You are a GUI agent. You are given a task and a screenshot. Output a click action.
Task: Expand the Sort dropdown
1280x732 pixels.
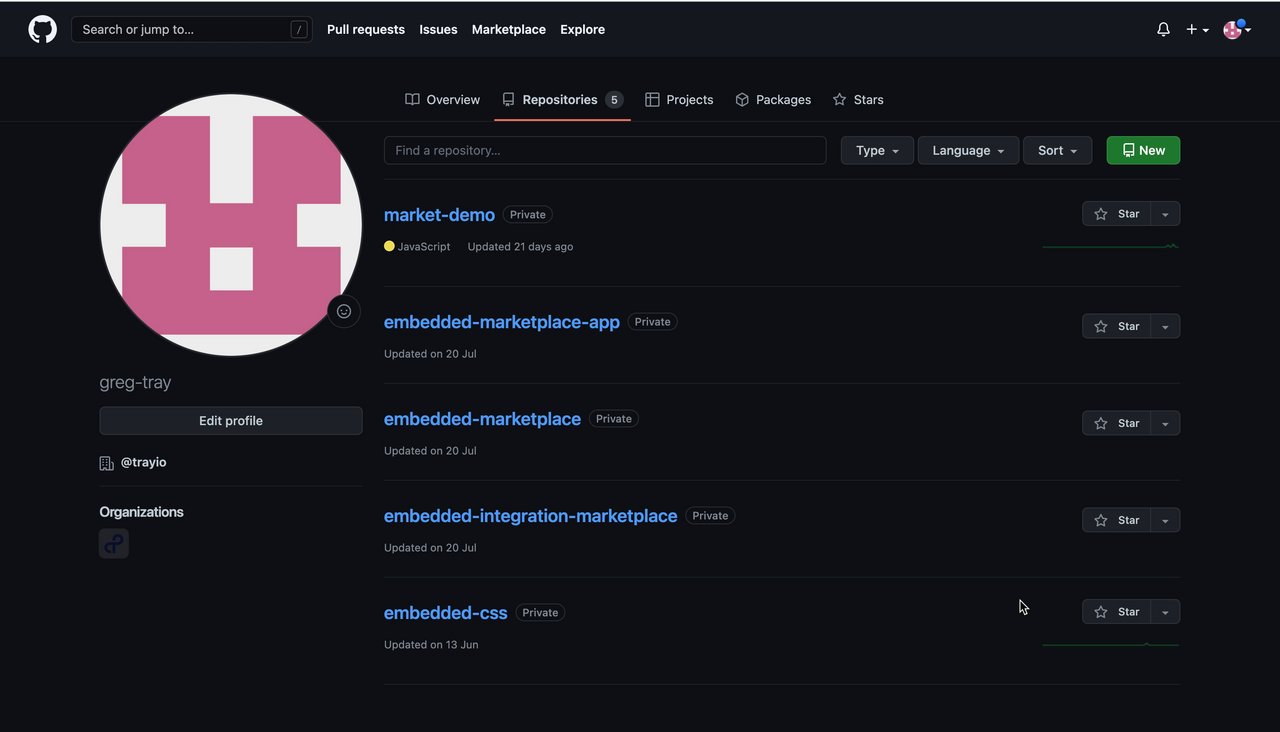point(1057,150)
